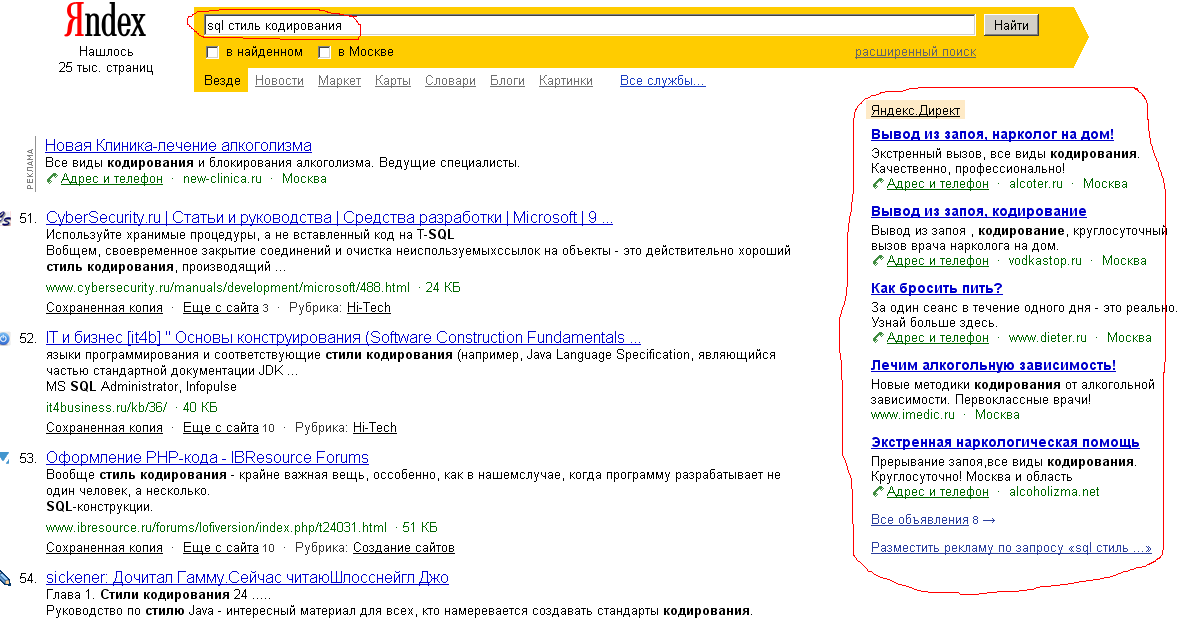Open the ad "Экстренная наркологическая помощь"
The image size is (1180, 619).
(1005, 442)
